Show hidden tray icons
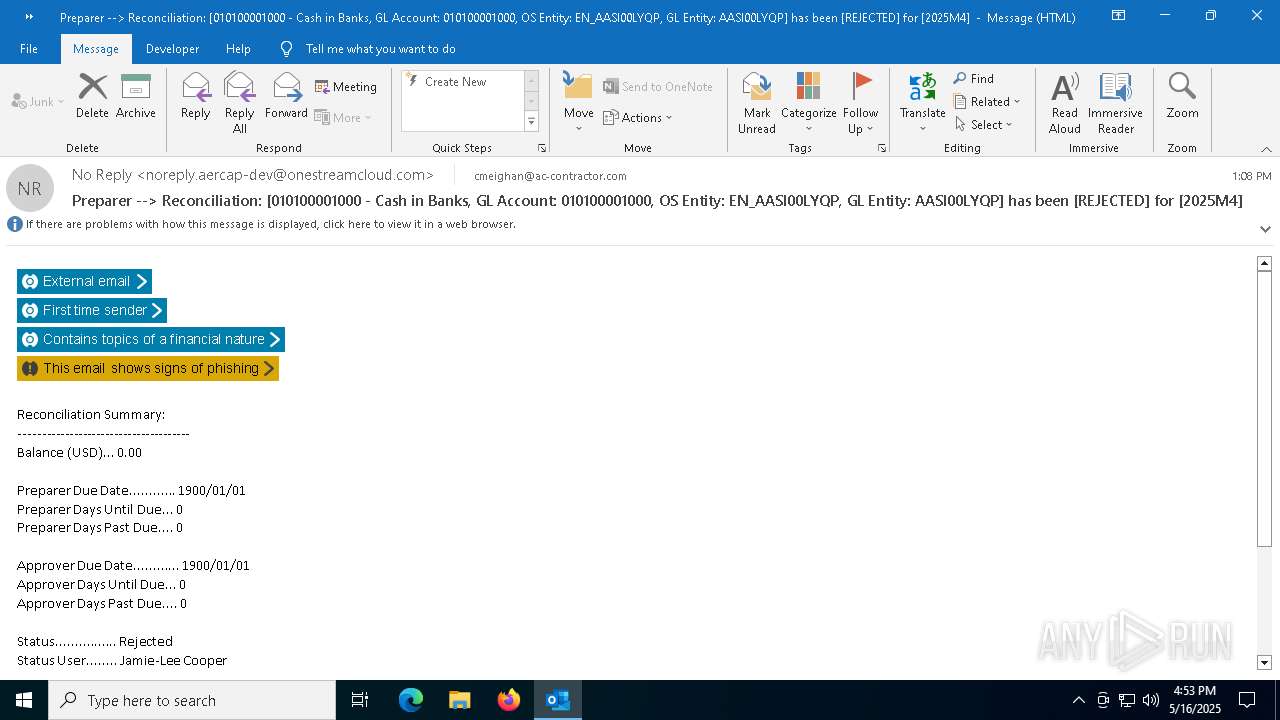This screenshot has height=720, width=1280. tap(1078, 700)
